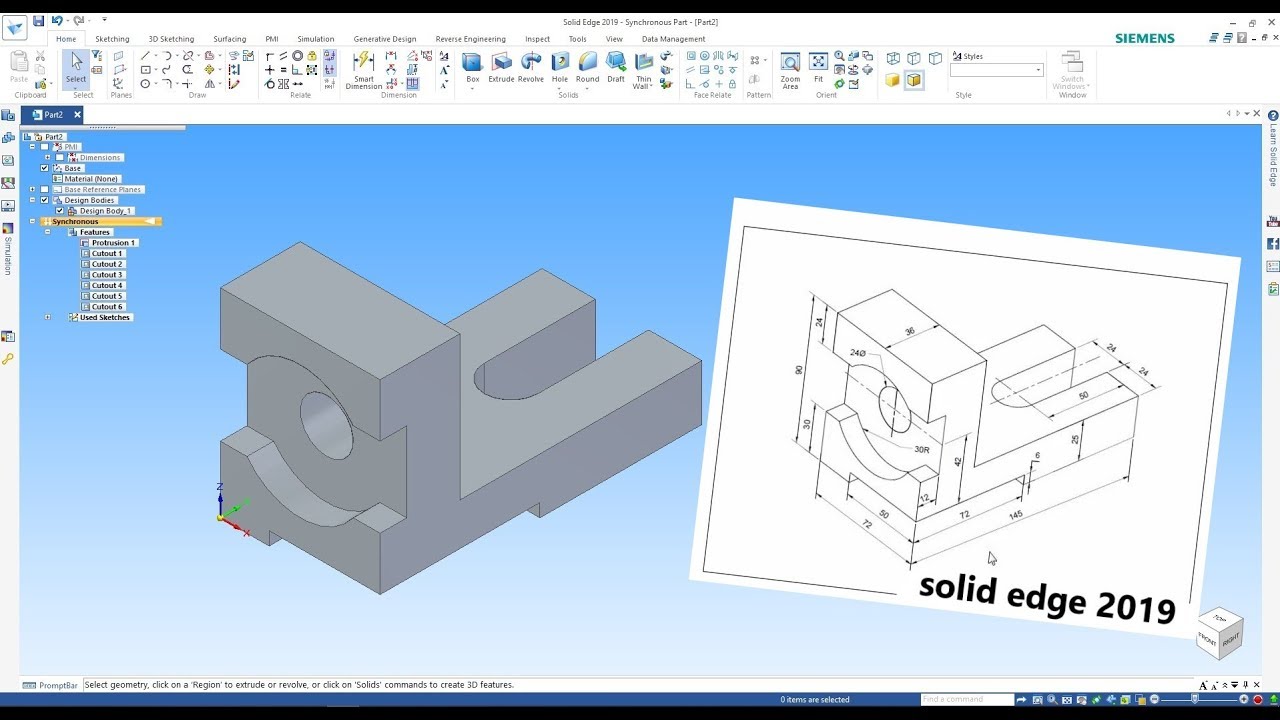Uncheck the Design Bodies checkbox
The height and width of the screenshot is (720, 1280).
[44, 200]
